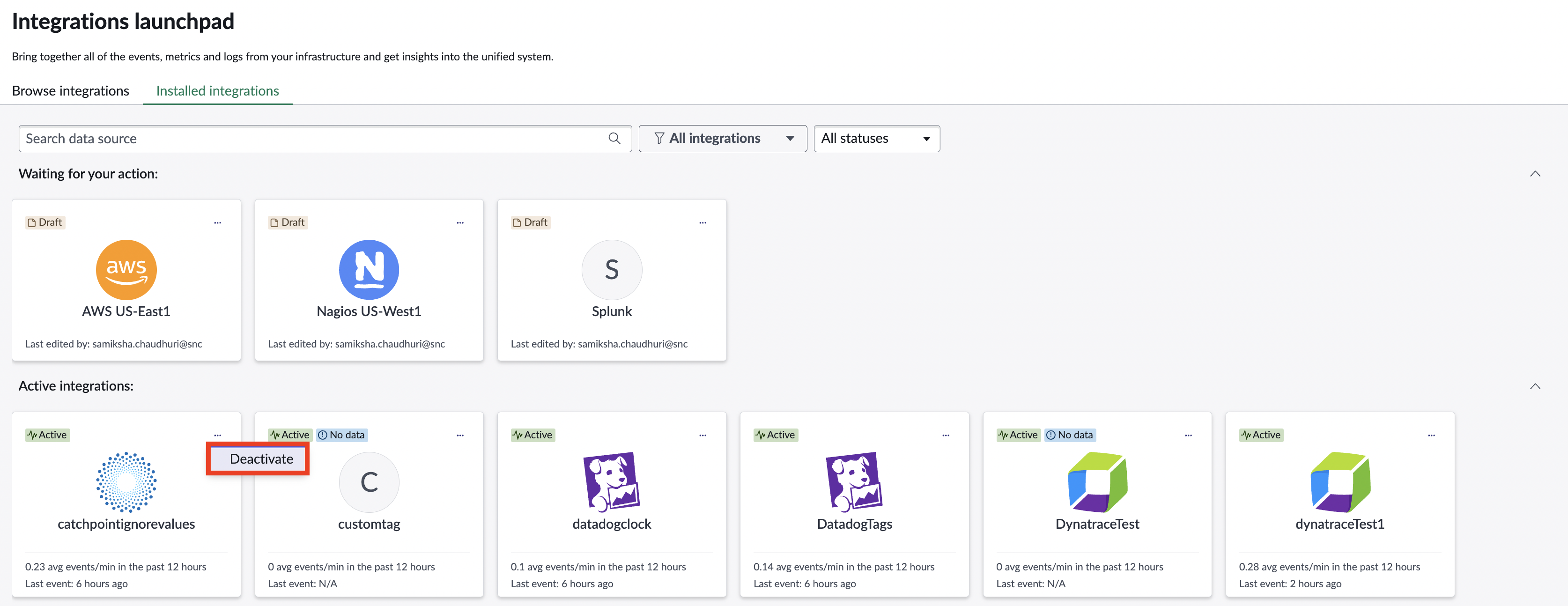
Task: Open the ellipsis menu on DatadogTags card
Action: coord(946,435)
